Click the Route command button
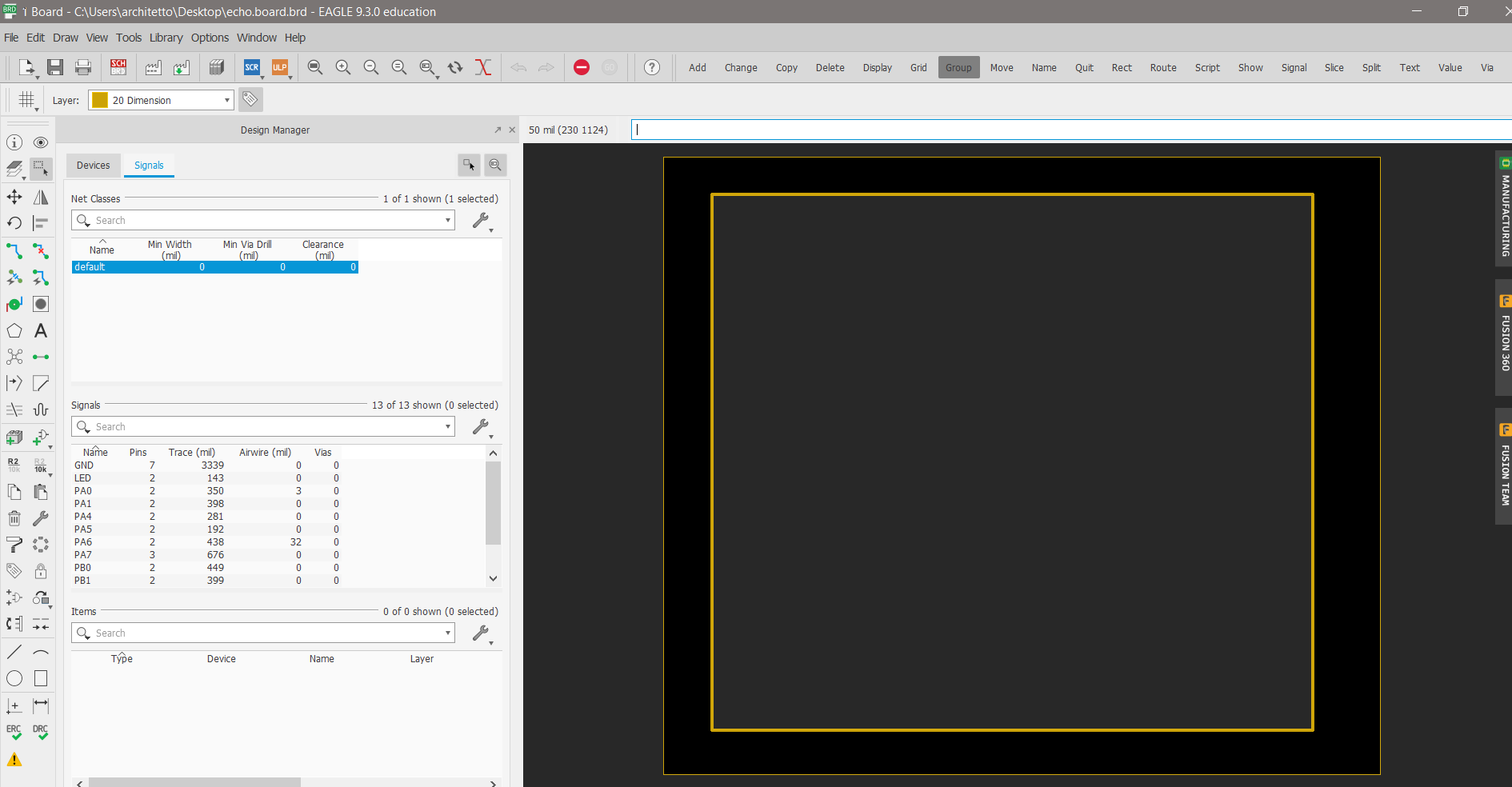1512x787 pixels. [x=1163, y=67]
